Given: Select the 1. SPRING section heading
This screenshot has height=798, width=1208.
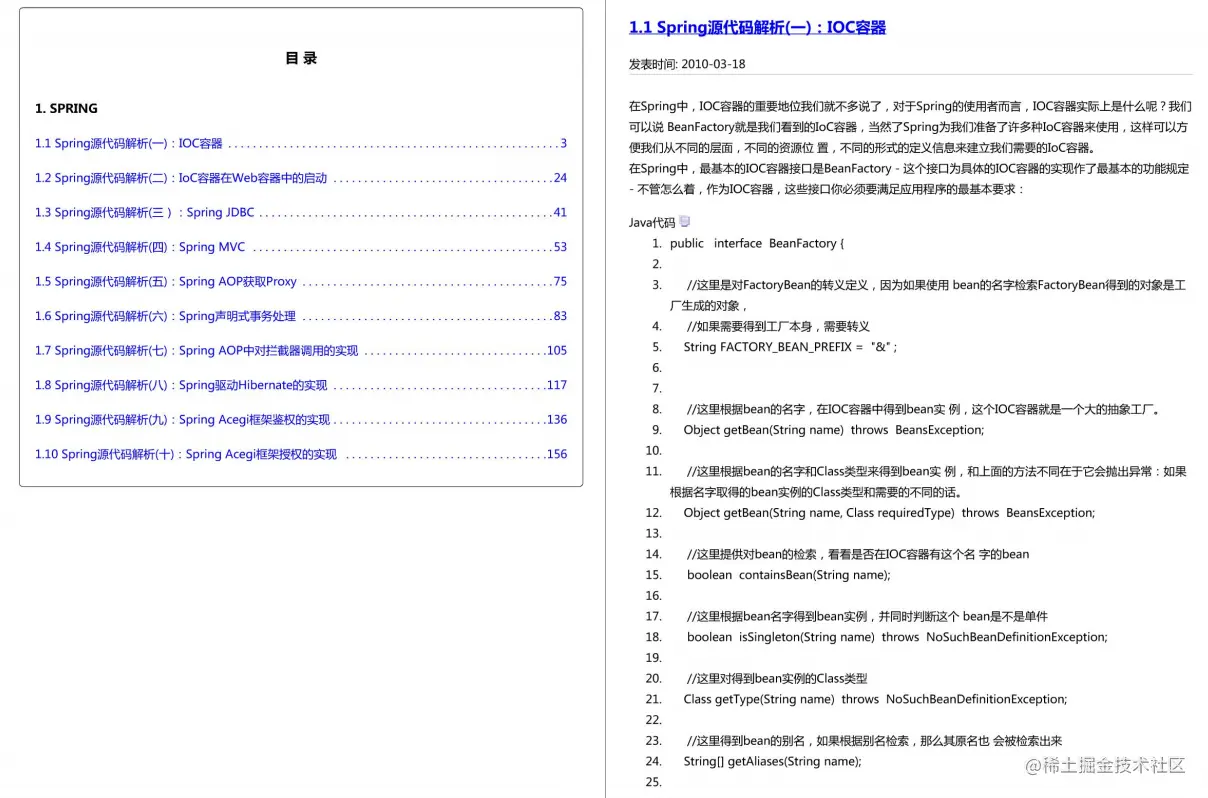Looking at the screenshot, I should click(67, 108).
